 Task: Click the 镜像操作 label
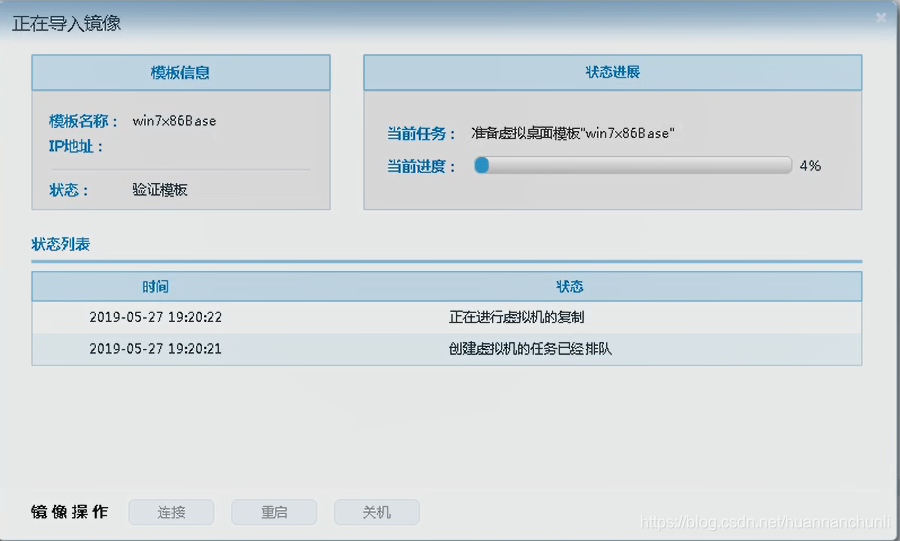click(69, 512)
